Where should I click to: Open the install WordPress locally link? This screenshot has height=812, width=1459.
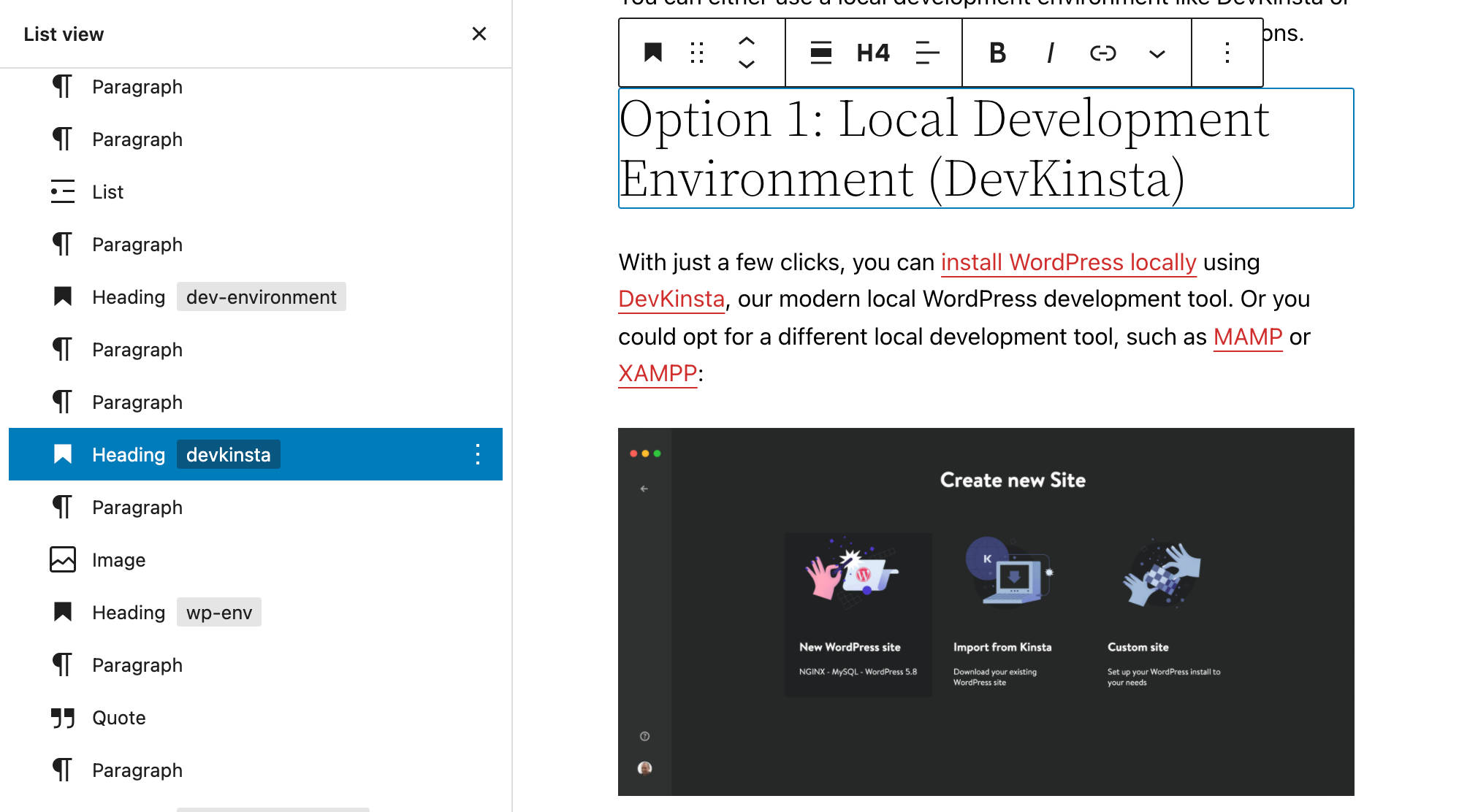coord(1068,262)
